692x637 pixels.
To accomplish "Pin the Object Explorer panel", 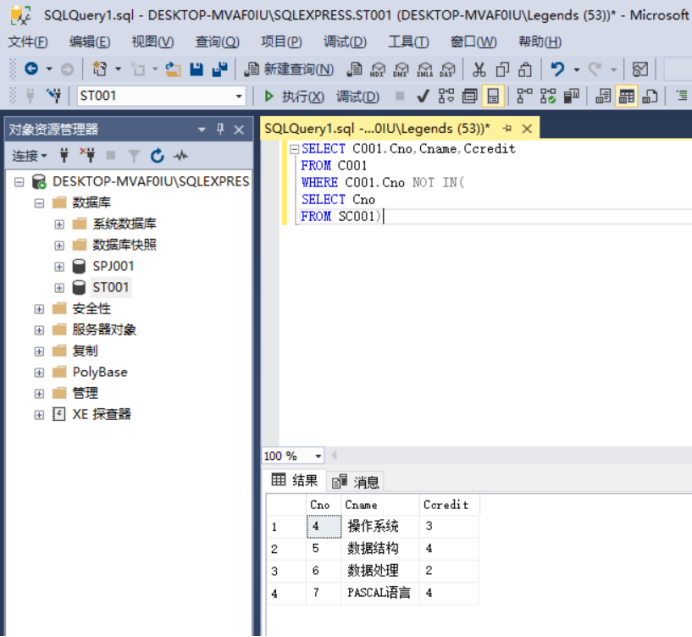I will pos(220,129).
